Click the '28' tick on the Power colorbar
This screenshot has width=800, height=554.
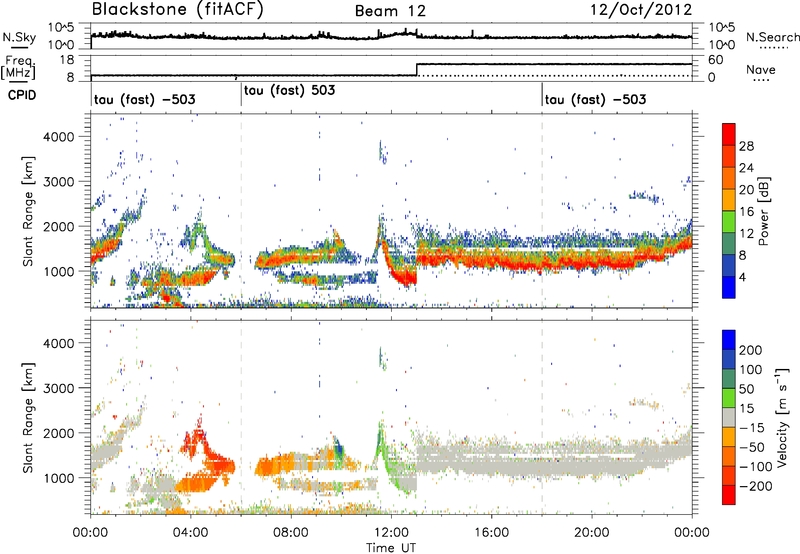coord(746,146)
